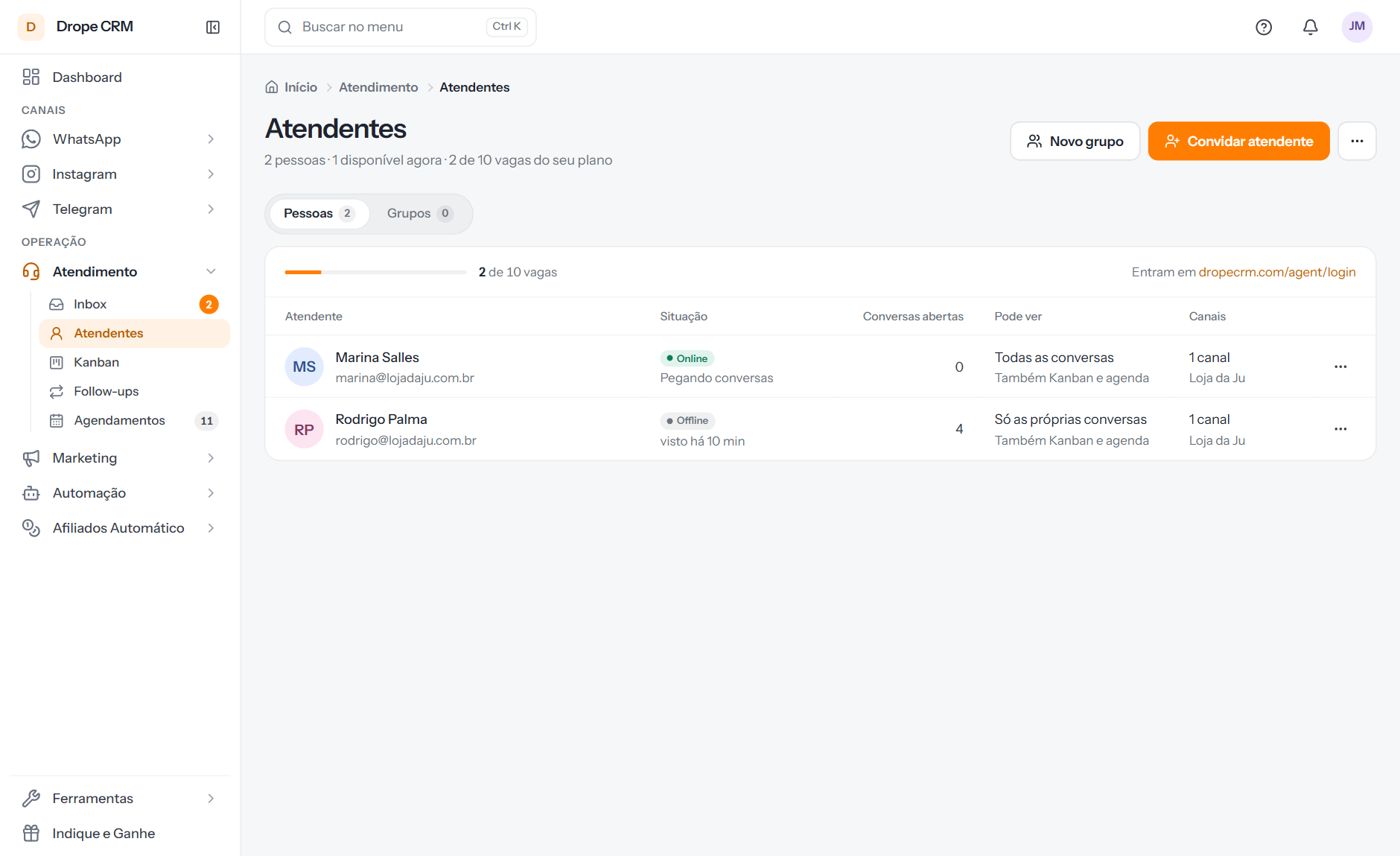Click the Atendimento headset icon

[31, 271]
